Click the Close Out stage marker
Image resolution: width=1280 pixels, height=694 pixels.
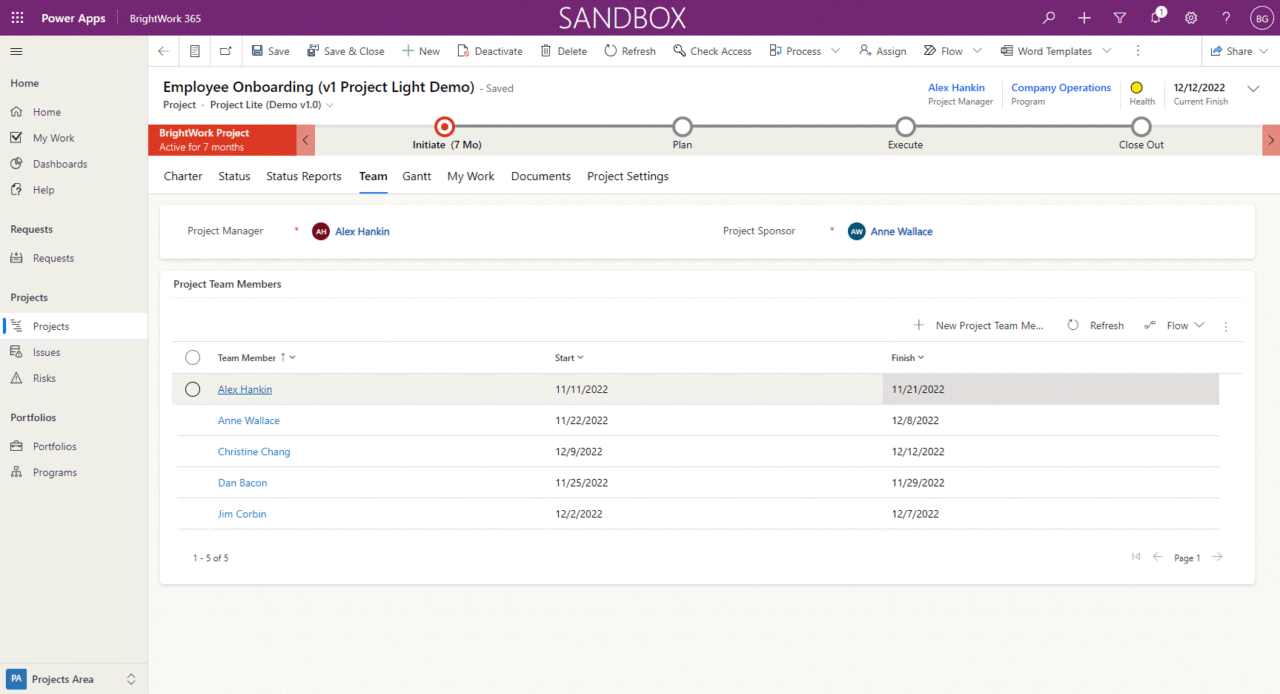[x=1141, y=126]
